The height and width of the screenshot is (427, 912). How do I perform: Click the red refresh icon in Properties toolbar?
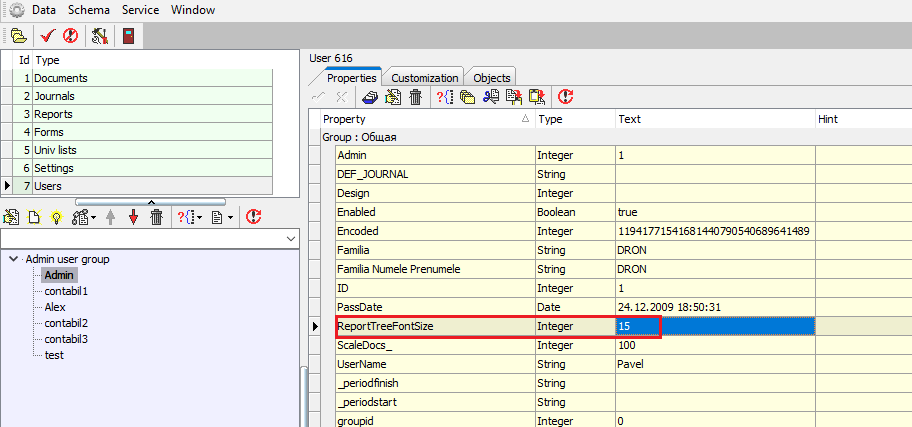tap(565, 97)
